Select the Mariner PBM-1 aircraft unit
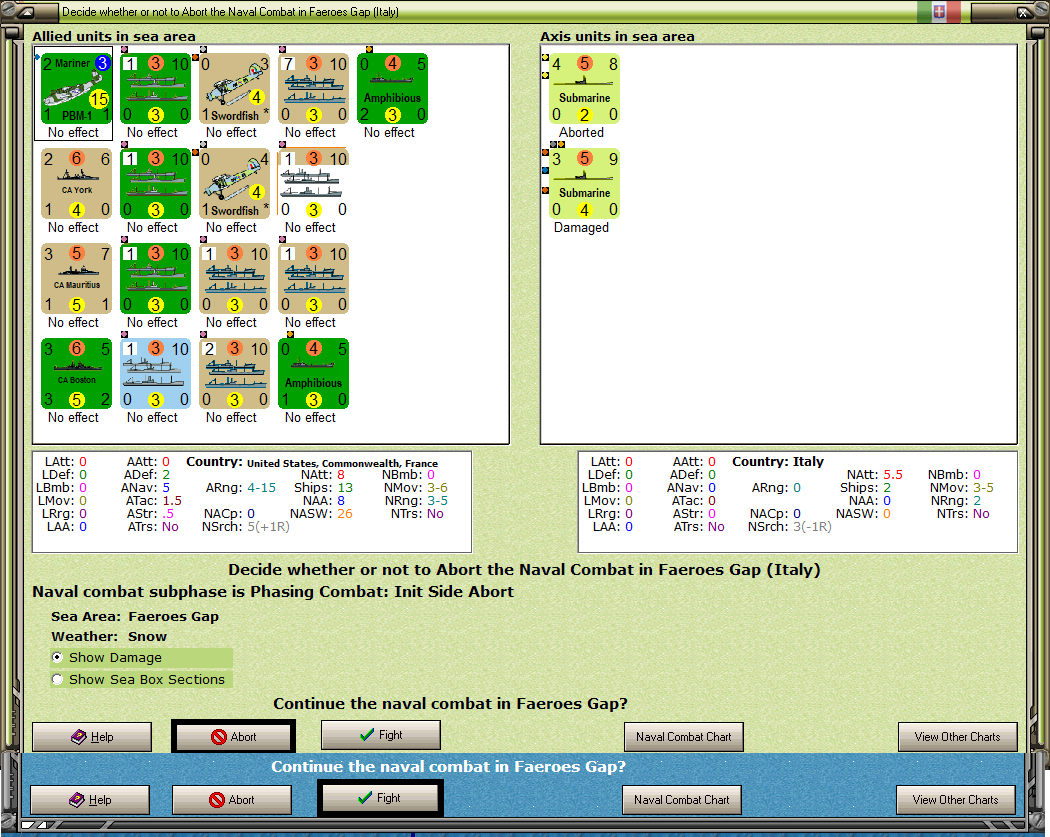The image size is (1050, 837). 76,89
